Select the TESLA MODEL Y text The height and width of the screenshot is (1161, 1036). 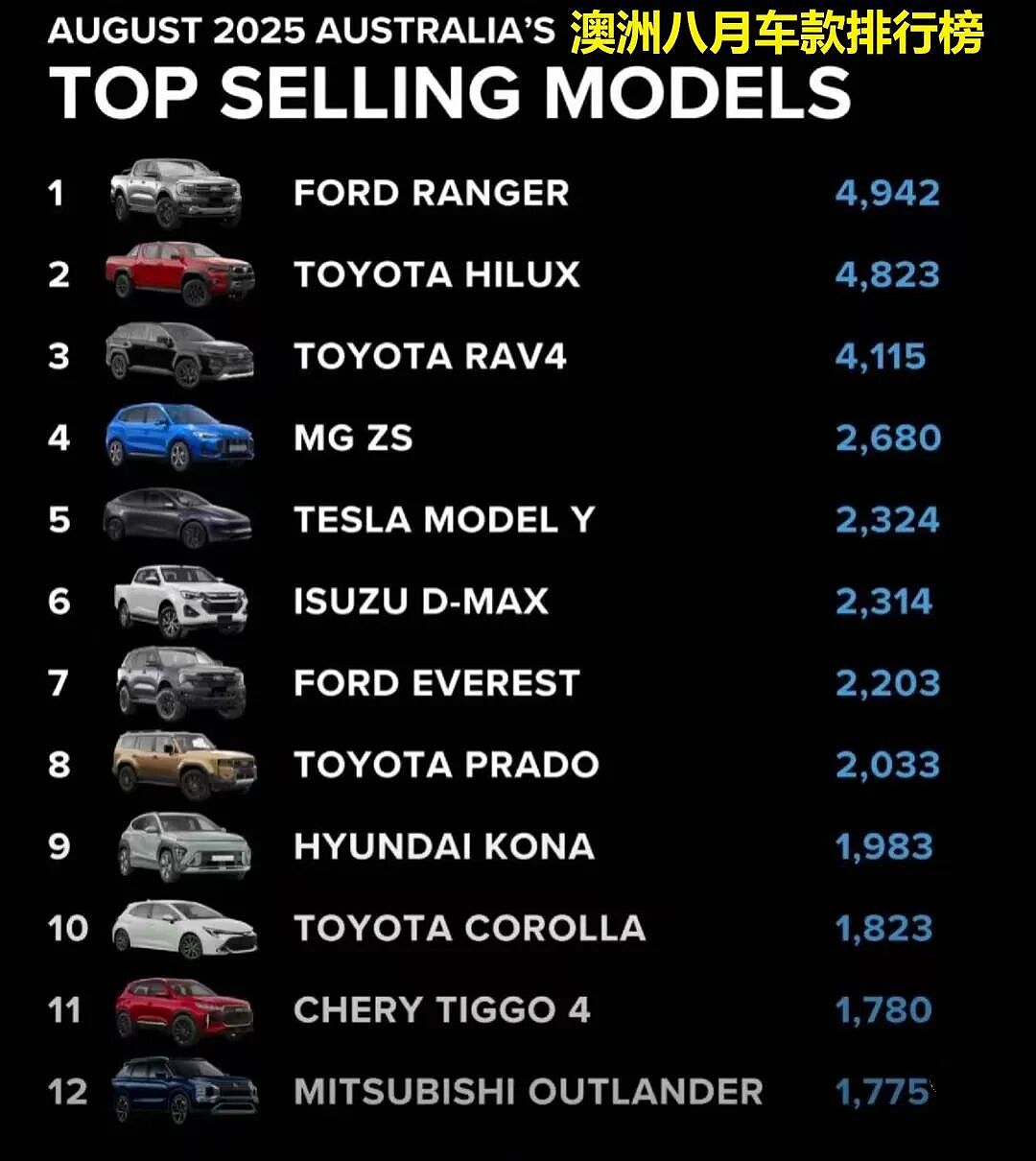click(x=444, y=520)
